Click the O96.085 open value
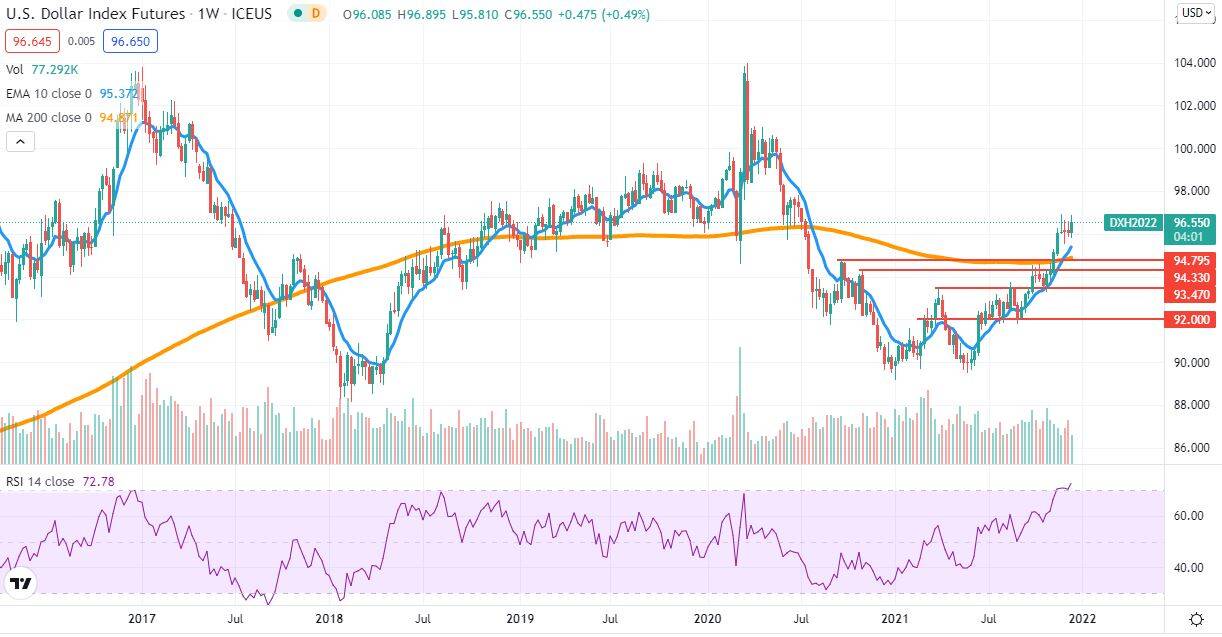 tap(368, 14)
